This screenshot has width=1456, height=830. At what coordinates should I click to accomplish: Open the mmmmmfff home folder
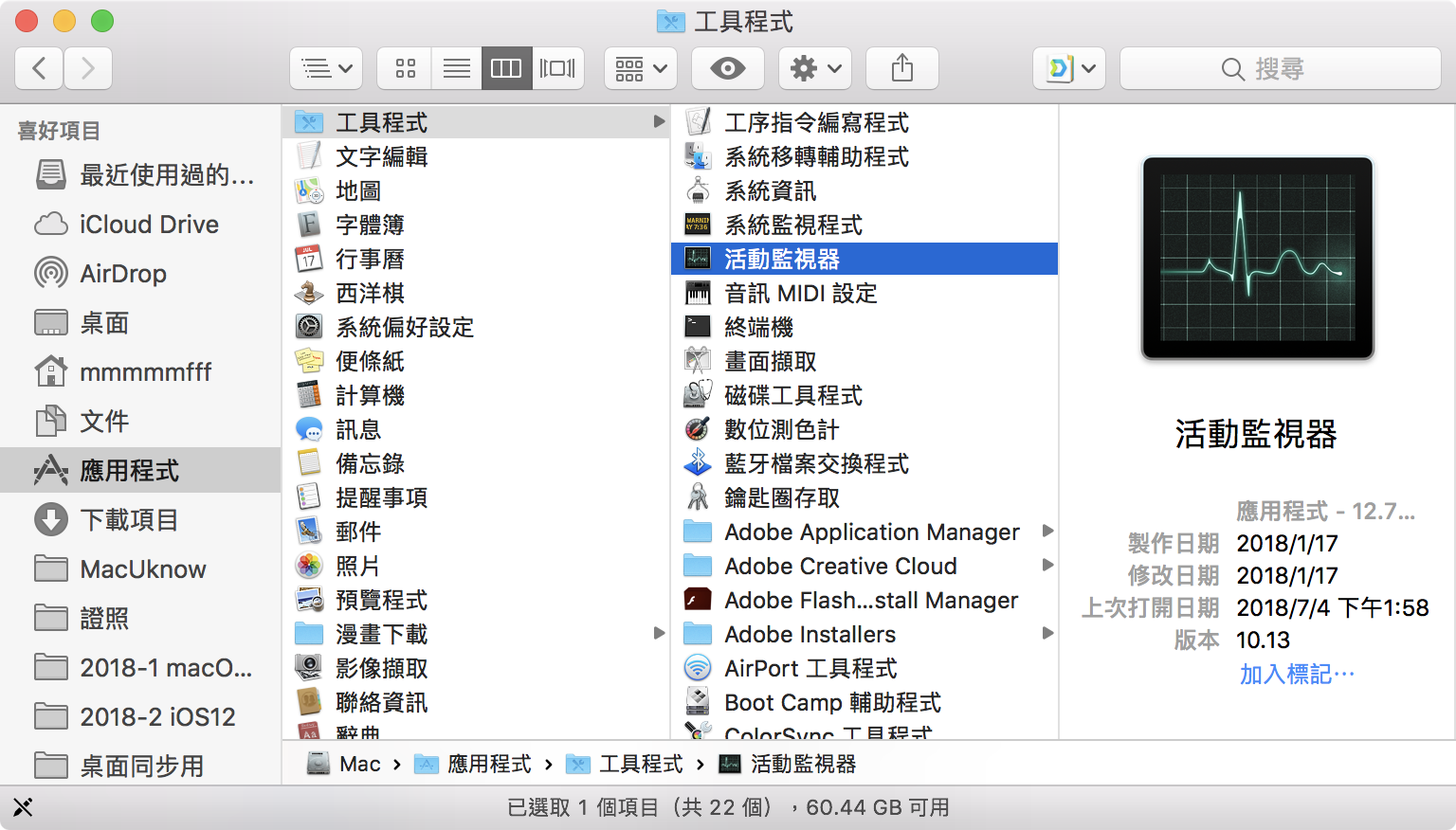click(140, 372)
